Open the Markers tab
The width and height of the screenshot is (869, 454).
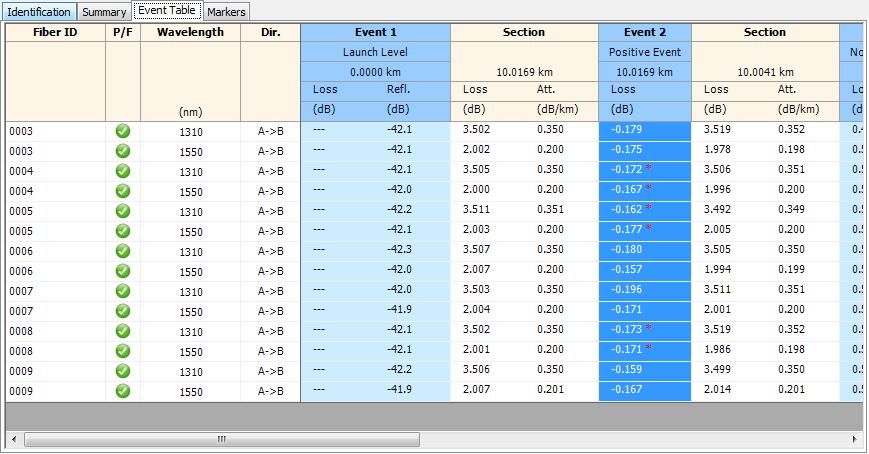point(226,12)
